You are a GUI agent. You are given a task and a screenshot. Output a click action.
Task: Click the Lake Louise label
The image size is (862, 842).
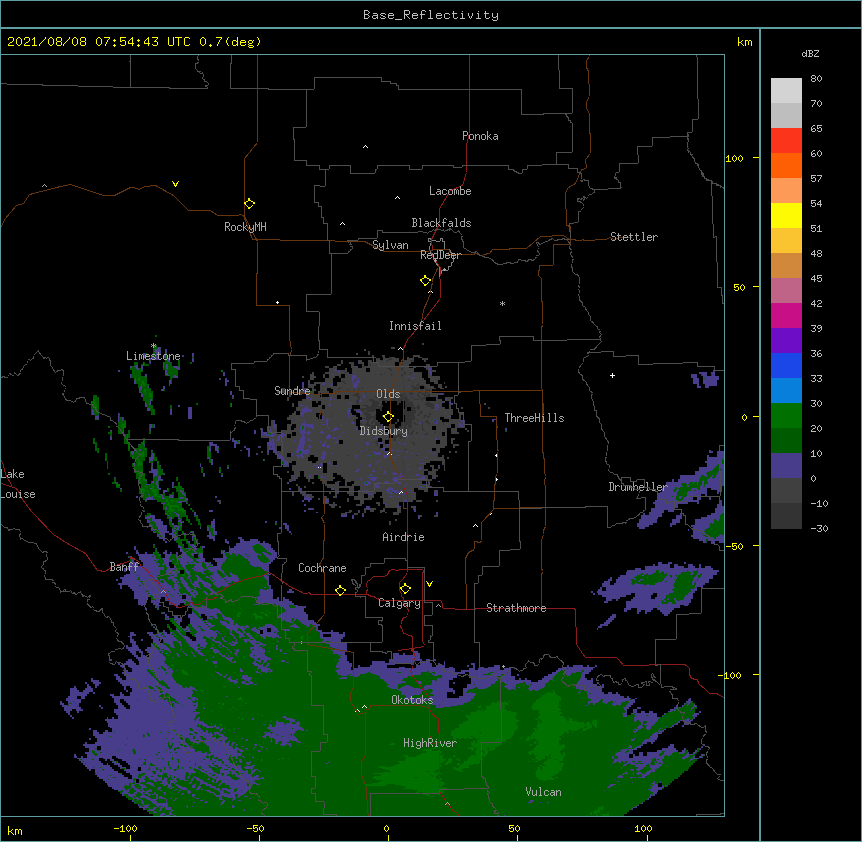[18, 484]
